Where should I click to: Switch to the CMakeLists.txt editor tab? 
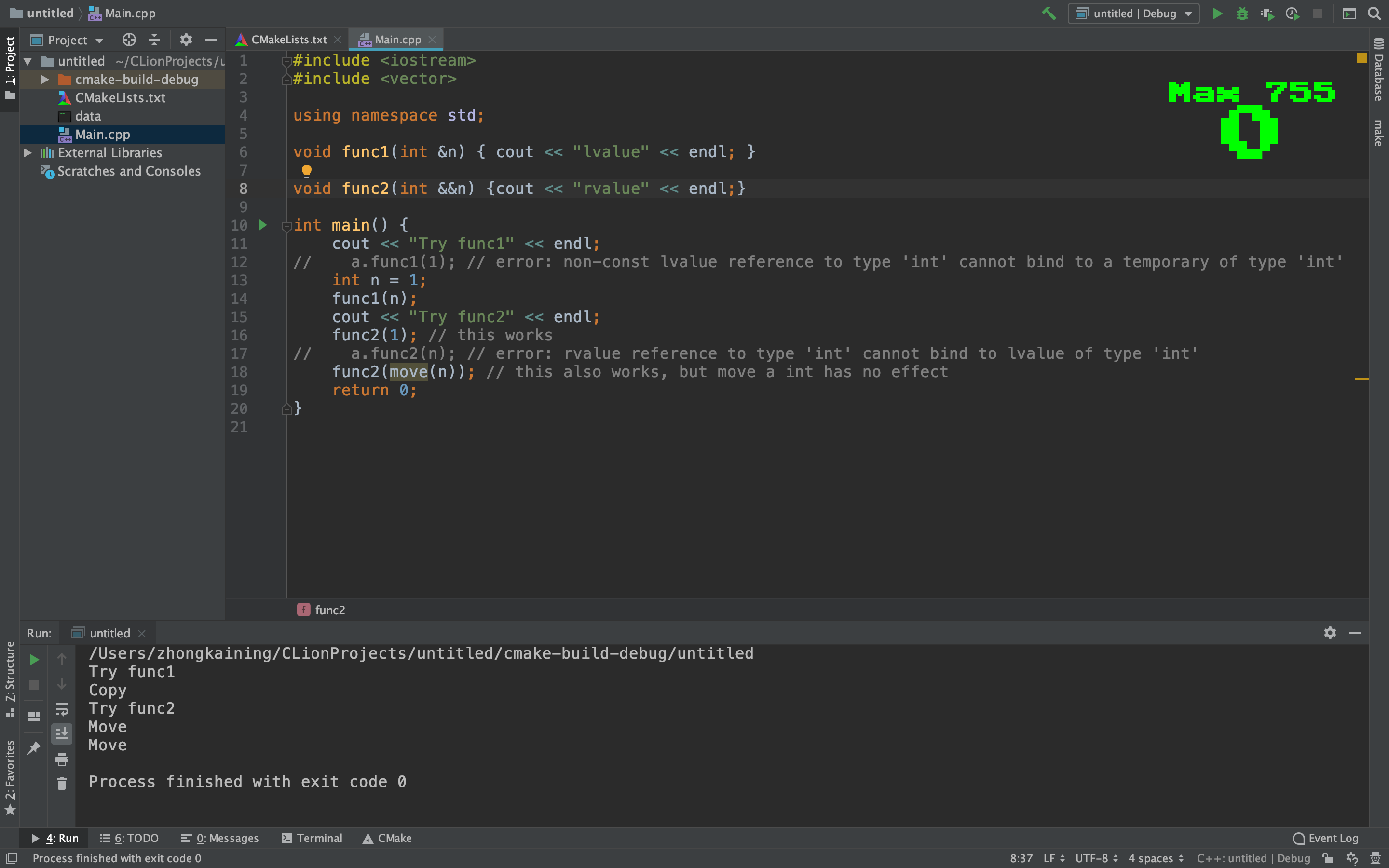(289, 40)
